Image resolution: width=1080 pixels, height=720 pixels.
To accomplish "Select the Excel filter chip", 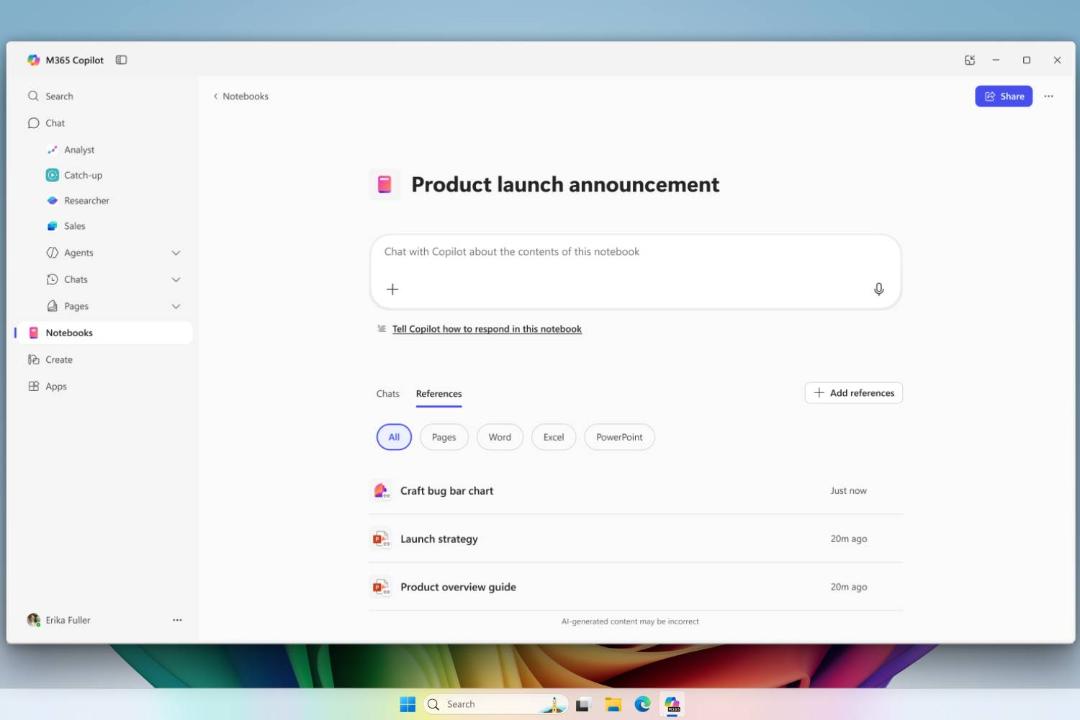I will 553,437.
